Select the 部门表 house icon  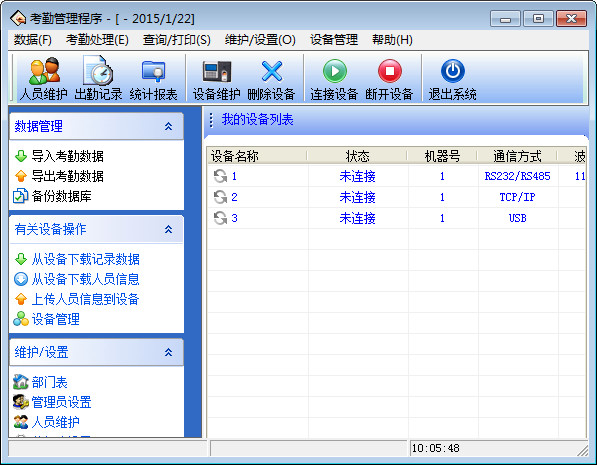click(x=21, y=382)
